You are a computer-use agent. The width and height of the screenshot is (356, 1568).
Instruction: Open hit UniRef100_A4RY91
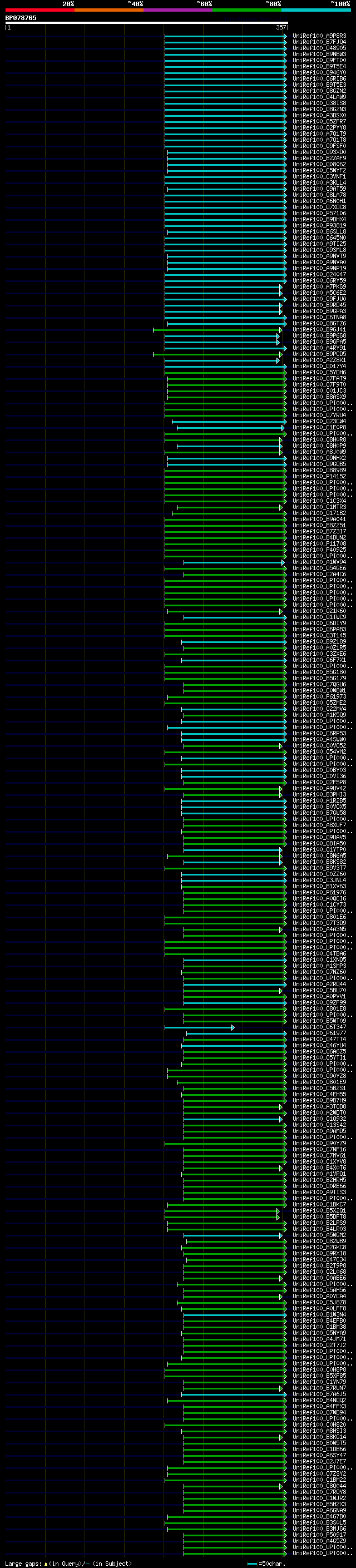(x=319, y=348)
